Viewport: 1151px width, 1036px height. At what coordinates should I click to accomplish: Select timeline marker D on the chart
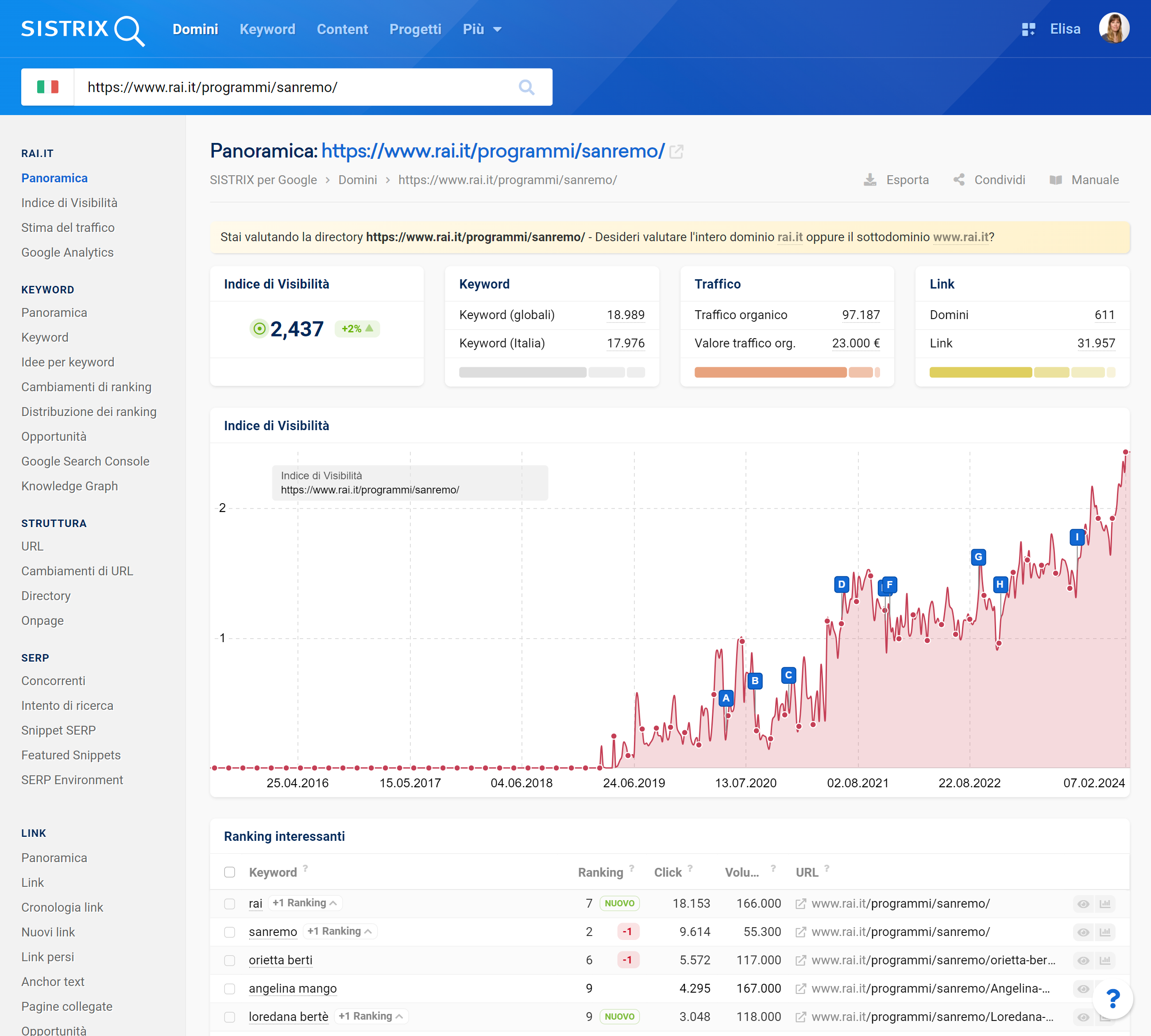[841, 584]
